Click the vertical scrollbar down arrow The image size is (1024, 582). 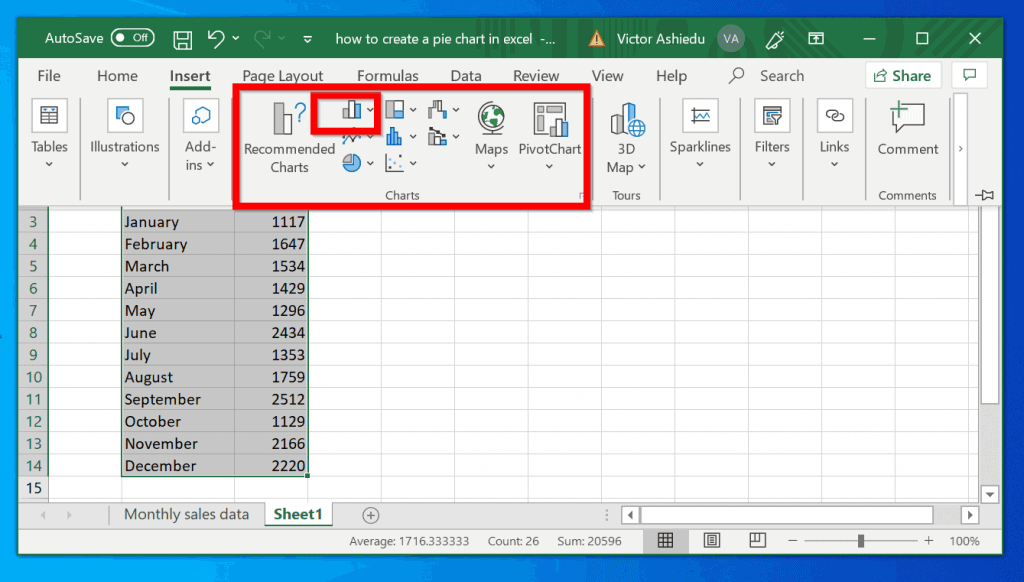[990, 494]
